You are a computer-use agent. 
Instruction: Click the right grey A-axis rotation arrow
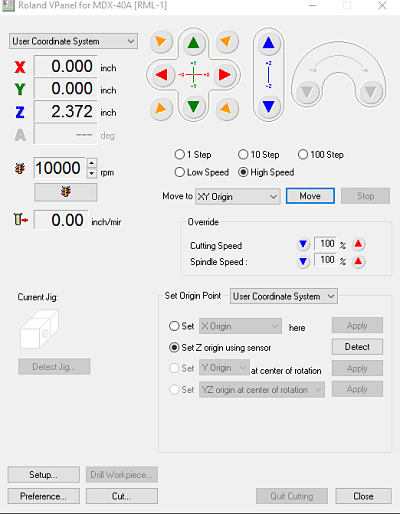point(371,92)
